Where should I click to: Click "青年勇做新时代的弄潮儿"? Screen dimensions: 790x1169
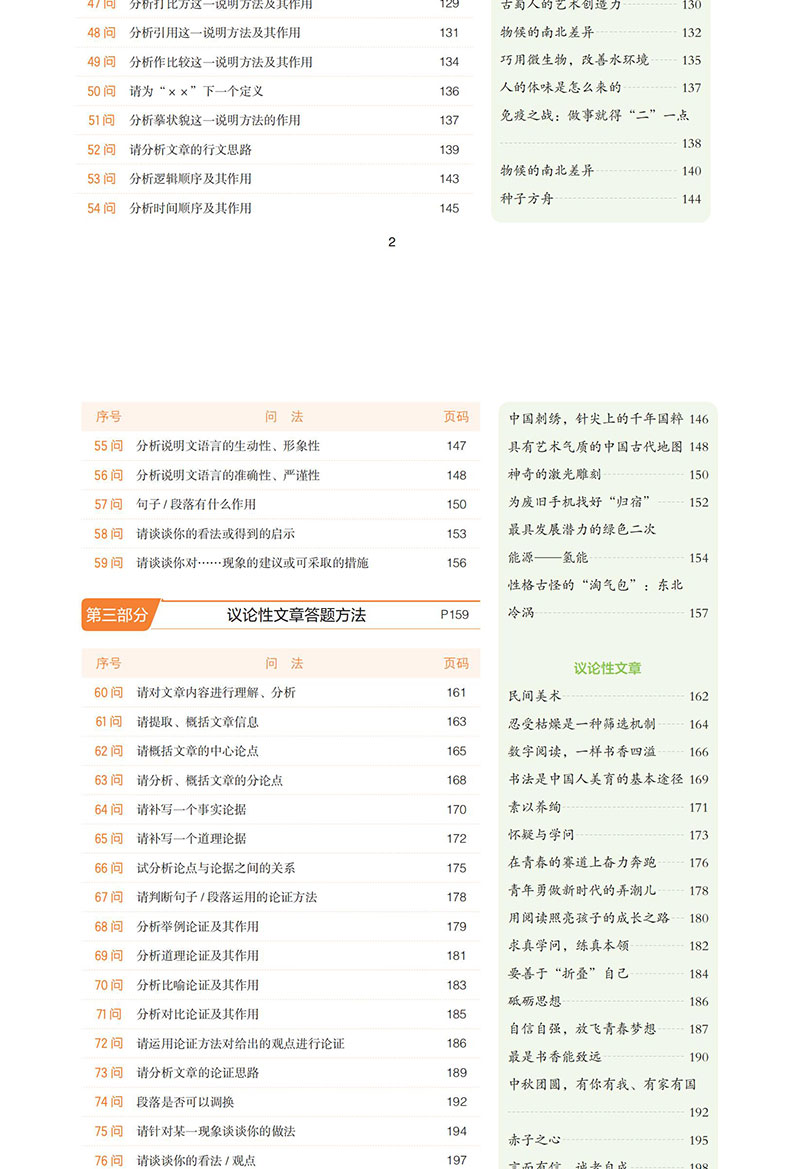[582, 890]
